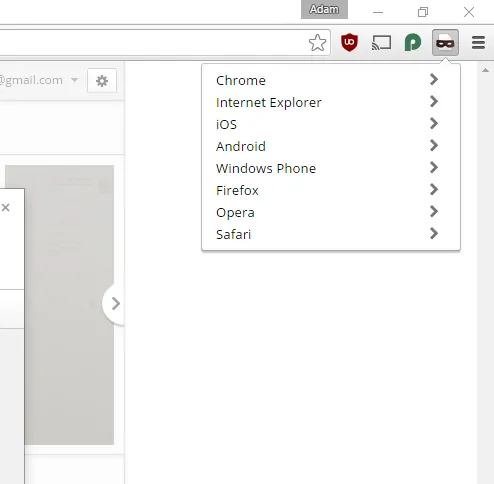This screenshot has height=484, width=494.
Task: Click the Adam profile button
Action: pyautogui.click(x=324, y=9)
